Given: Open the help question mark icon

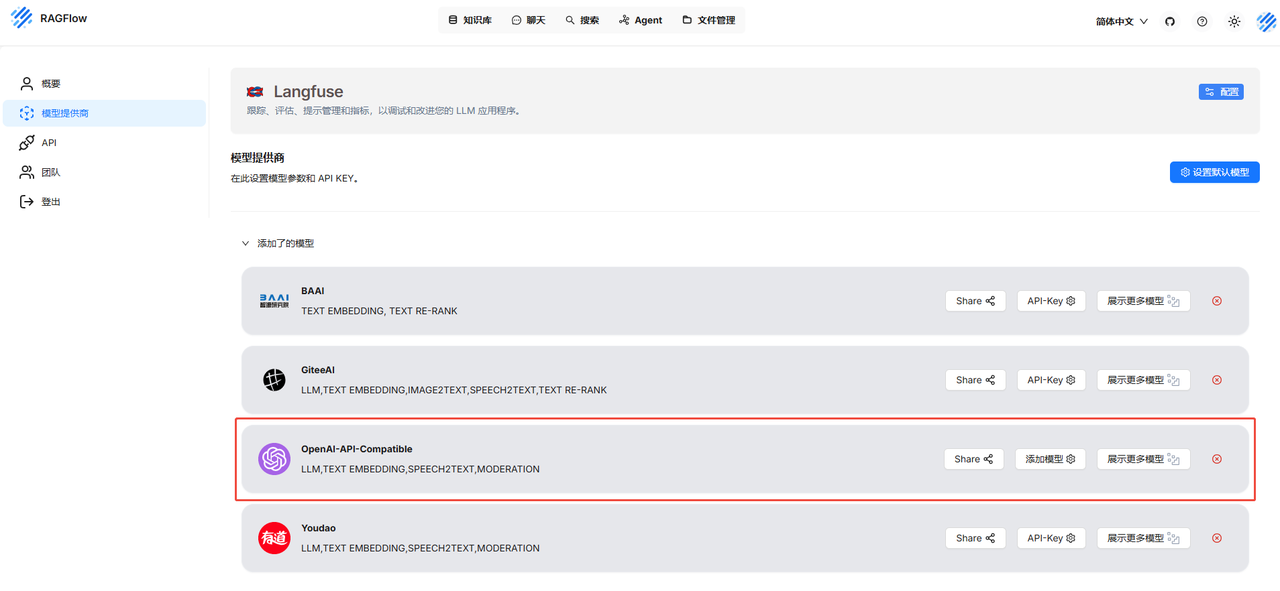Looking at the screenshot, I should [x=1202, y=21].
